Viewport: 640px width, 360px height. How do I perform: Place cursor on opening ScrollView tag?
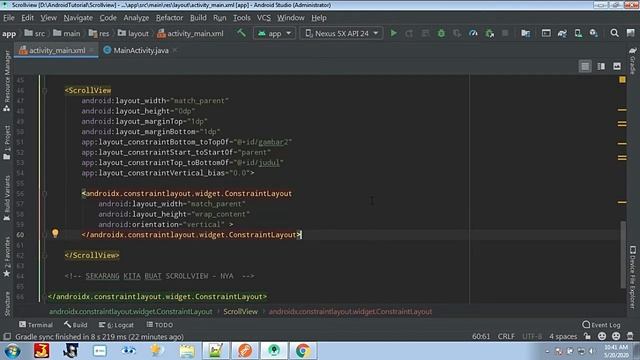coord(88,90)
